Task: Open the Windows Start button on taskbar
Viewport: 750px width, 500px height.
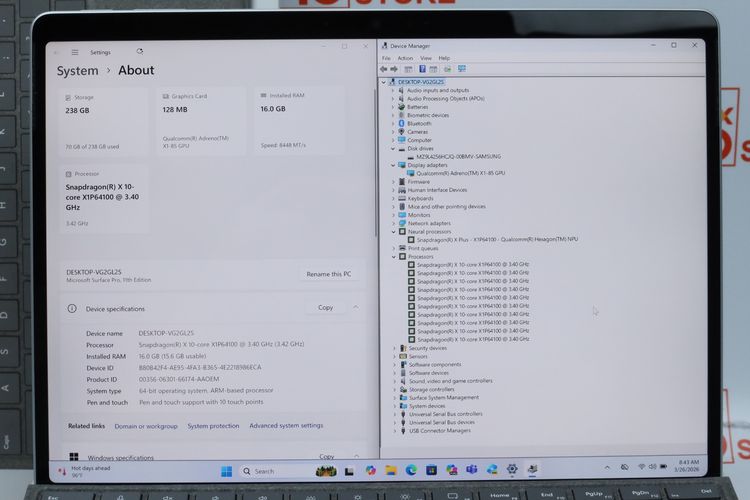Action: tap(226, 470)
